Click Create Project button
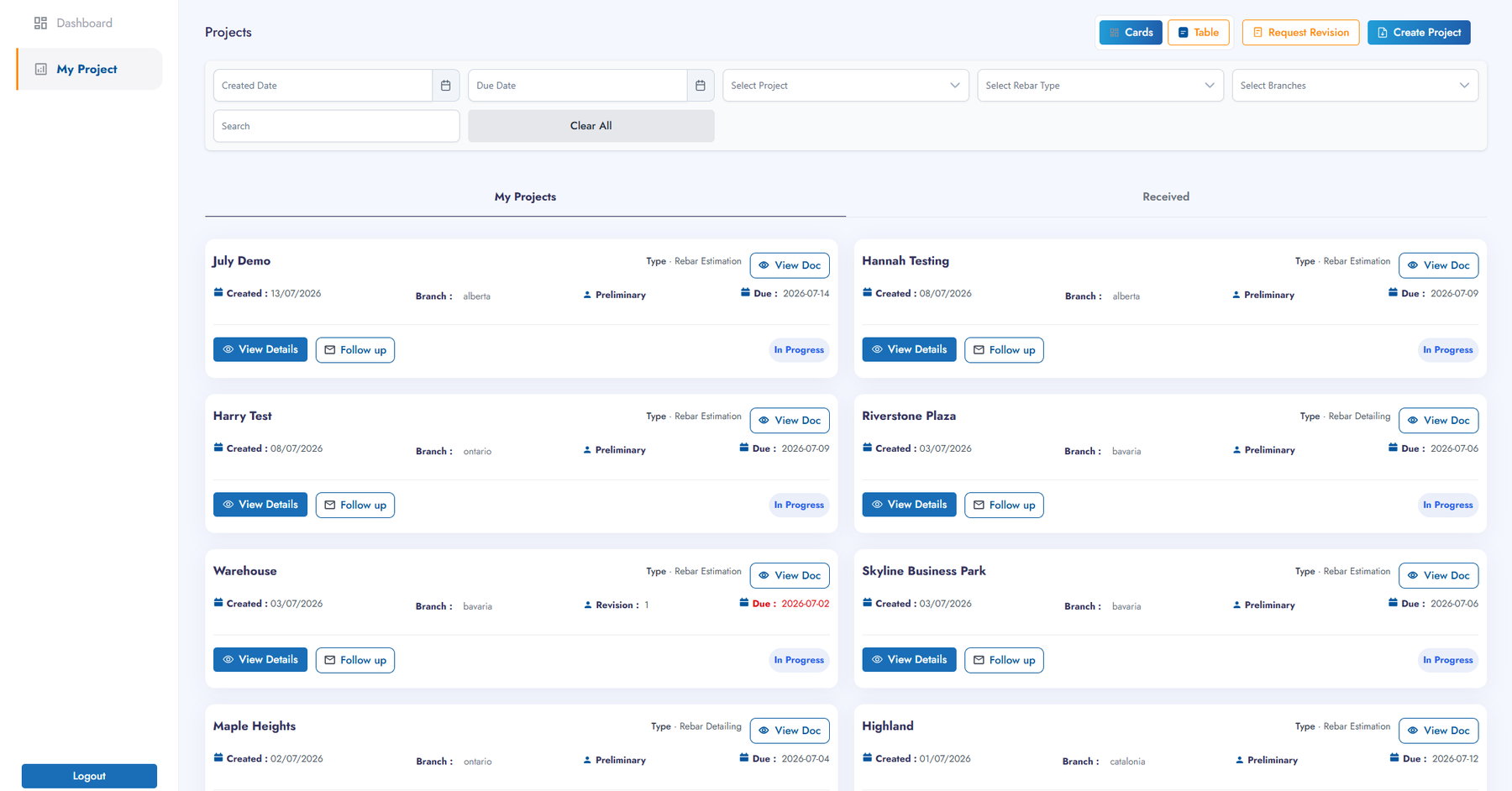The image size is (1512, 791). coord(1419,33)
